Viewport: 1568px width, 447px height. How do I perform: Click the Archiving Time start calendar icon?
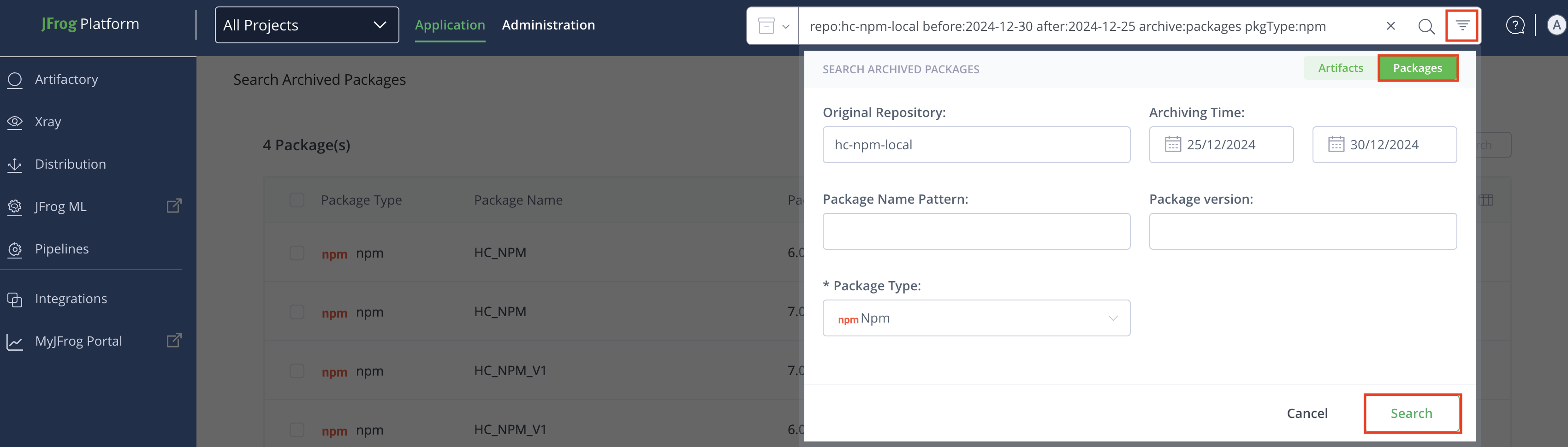(x=1172, y=145)
